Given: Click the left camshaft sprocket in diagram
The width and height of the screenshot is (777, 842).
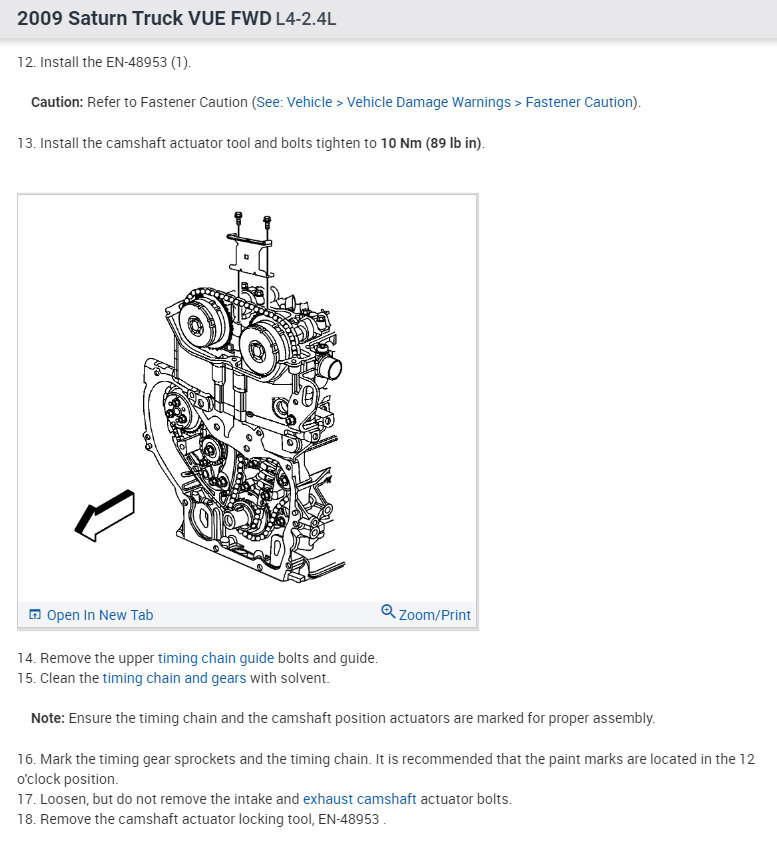Looking at the screenshot, I should tap(203, 324).
